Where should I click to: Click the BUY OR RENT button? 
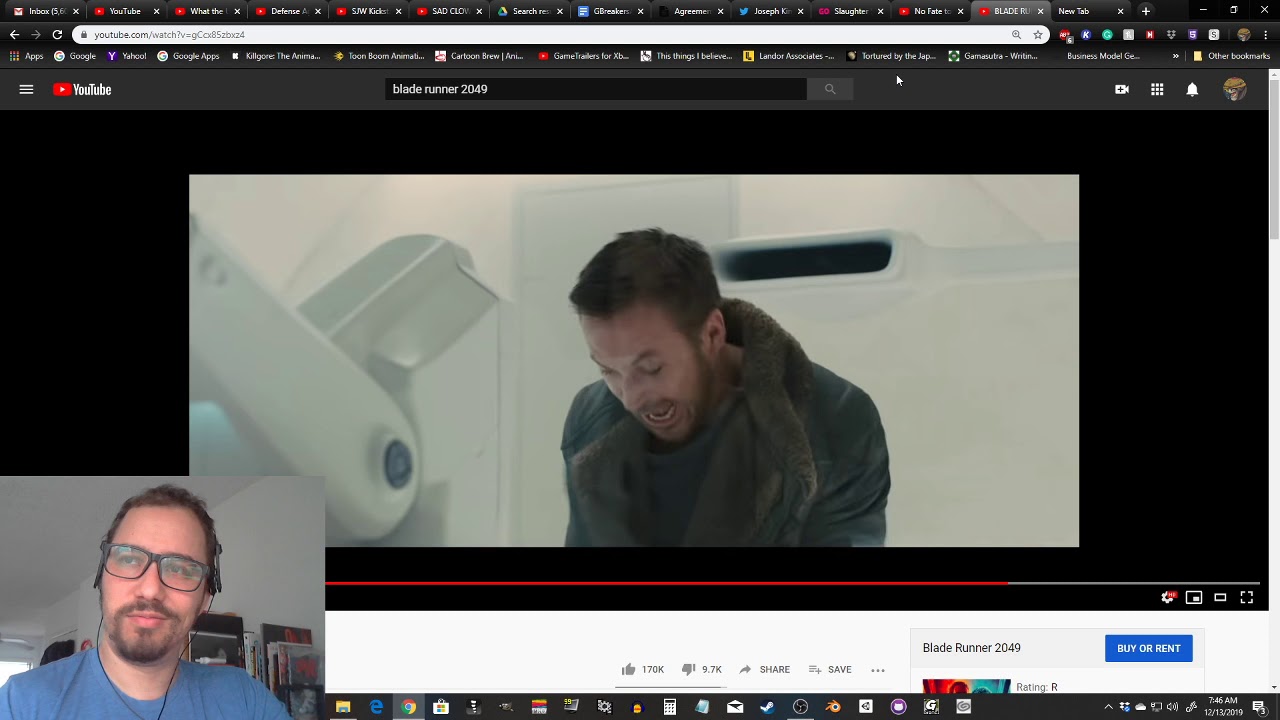[1148, 648]
